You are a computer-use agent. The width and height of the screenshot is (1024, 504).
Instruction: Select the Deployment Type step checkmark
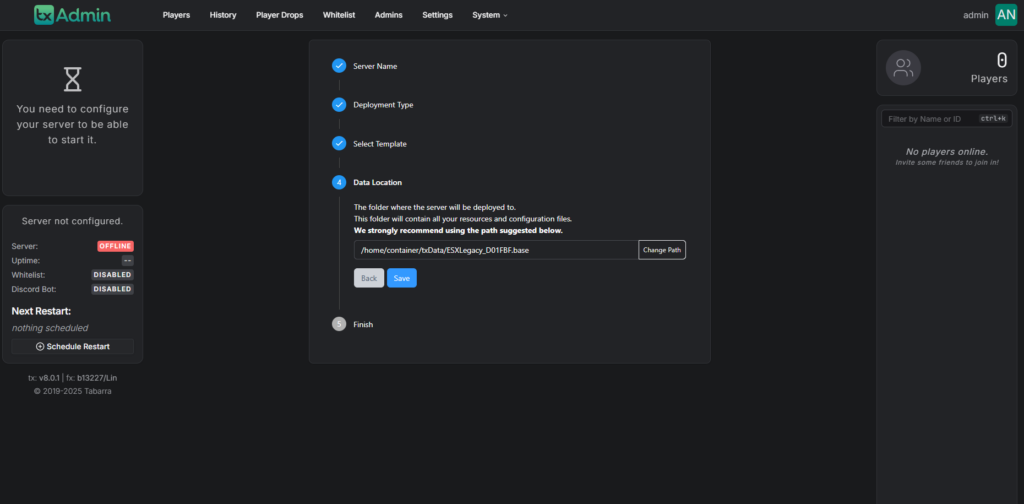(338, 104)
